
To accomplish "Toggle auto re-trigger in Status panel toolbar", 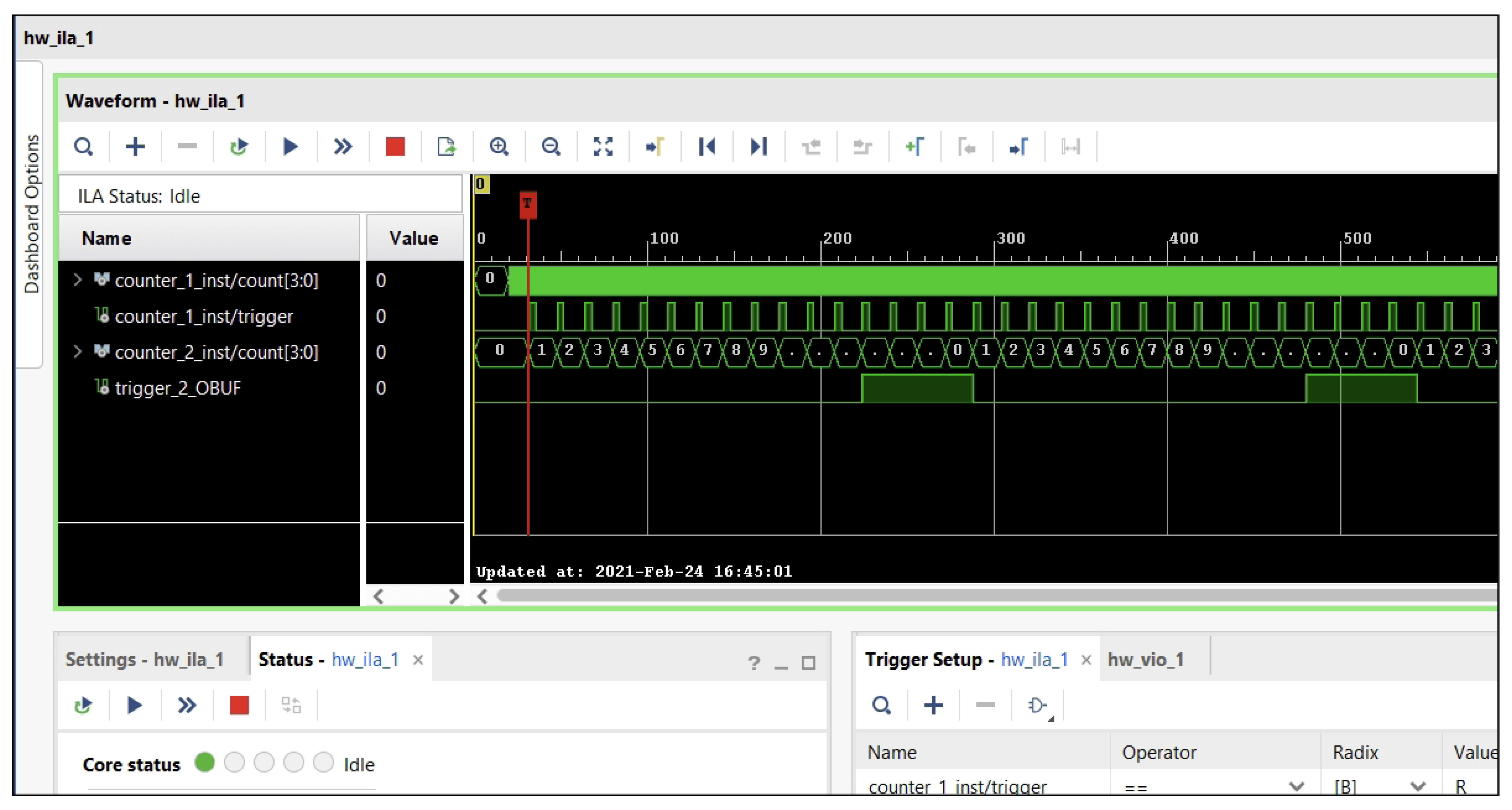I will 83,704.
